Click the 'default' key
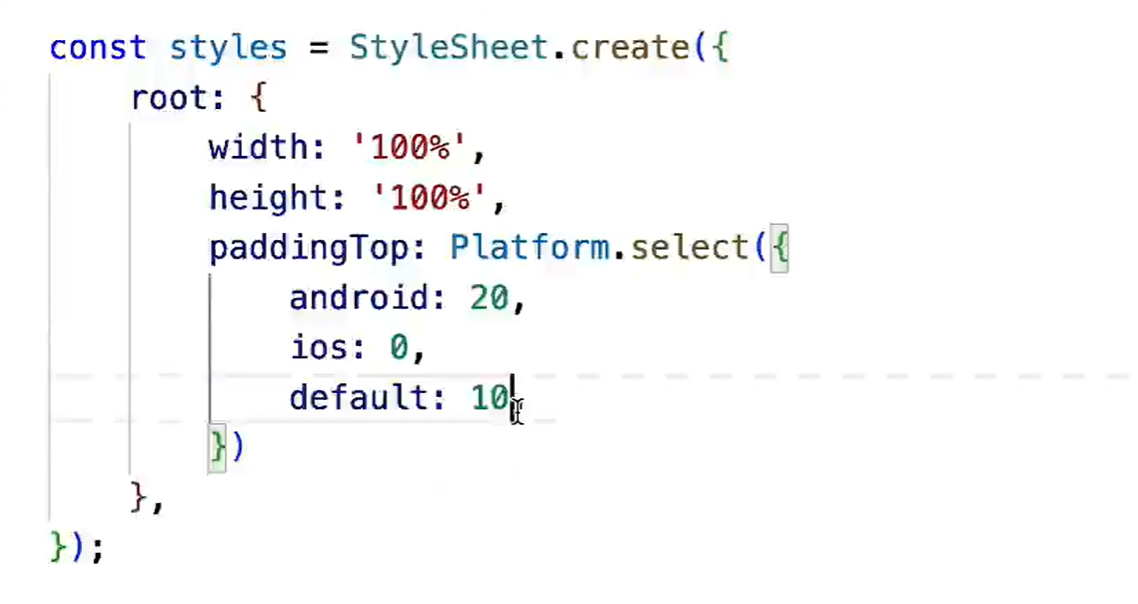Screen dimensions: 1138x604 [357, 397]
